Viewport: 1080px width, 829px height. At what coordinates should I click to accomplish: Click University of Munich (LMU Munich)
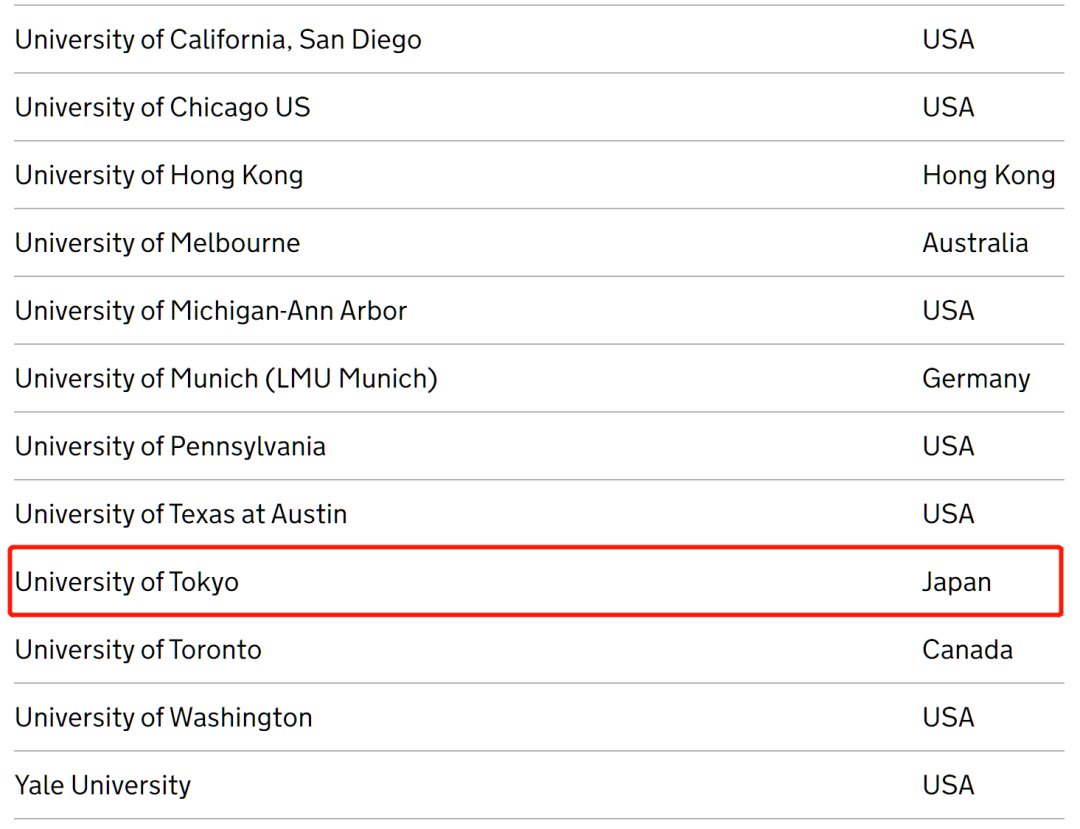click(x=226, y=379)
